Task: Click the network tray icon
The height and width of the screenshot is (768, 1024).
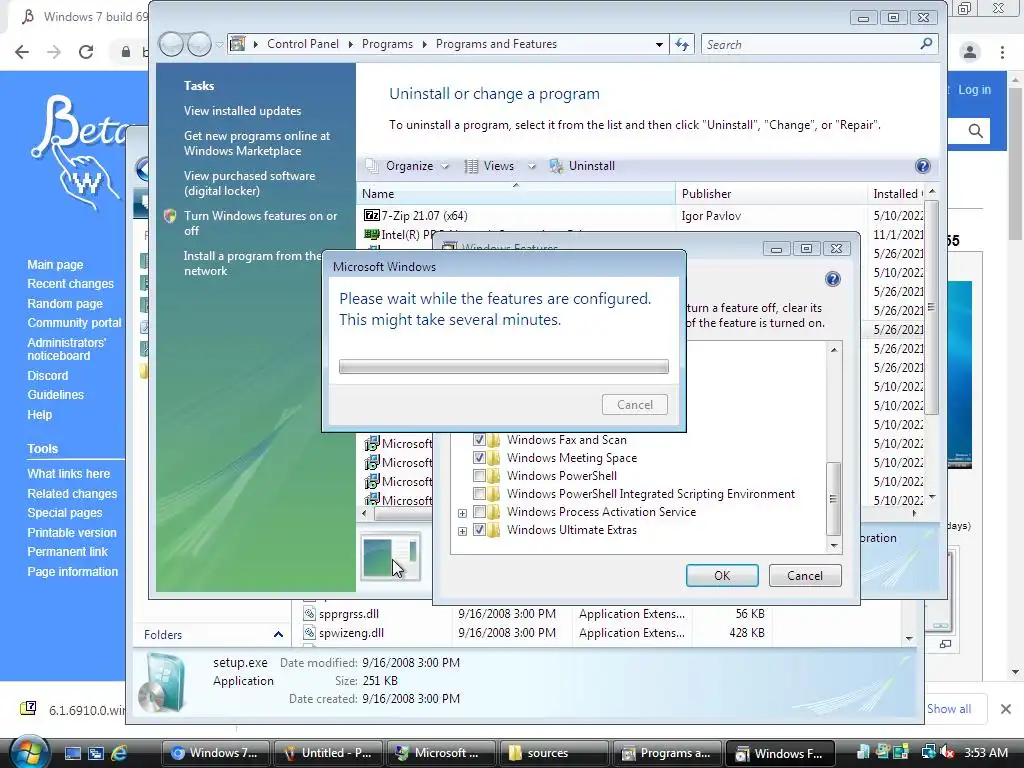Action: coord(928,753)
